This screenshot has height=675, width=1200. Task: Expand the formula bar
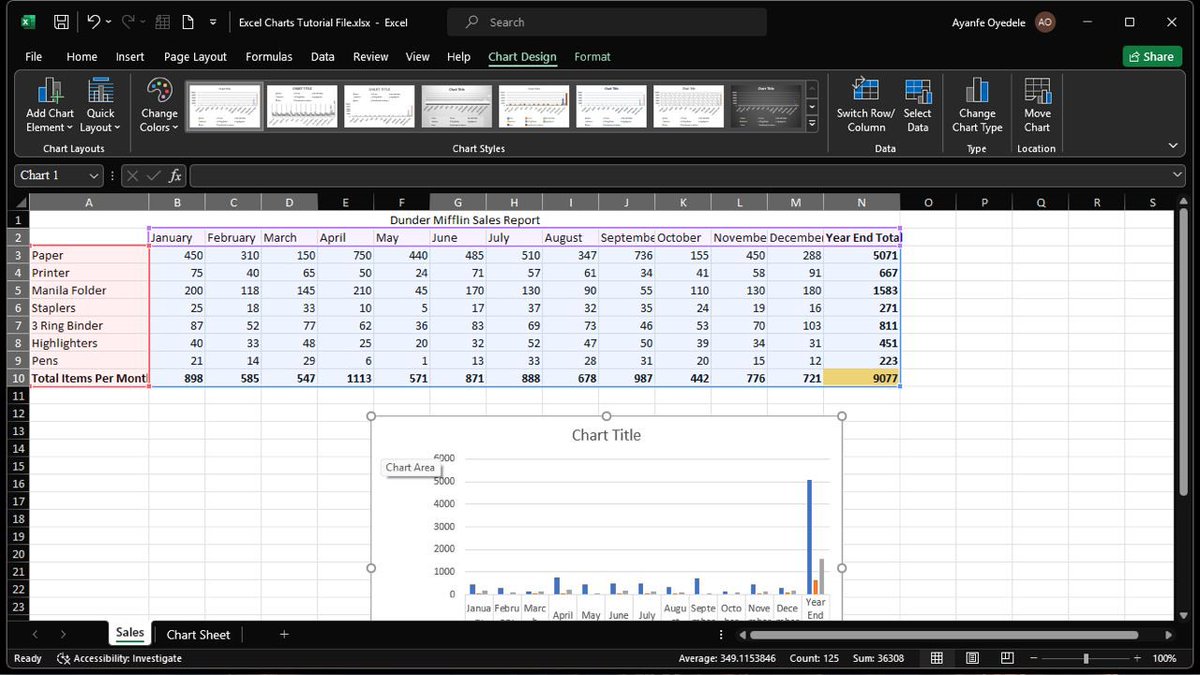tap(1177, 176)
